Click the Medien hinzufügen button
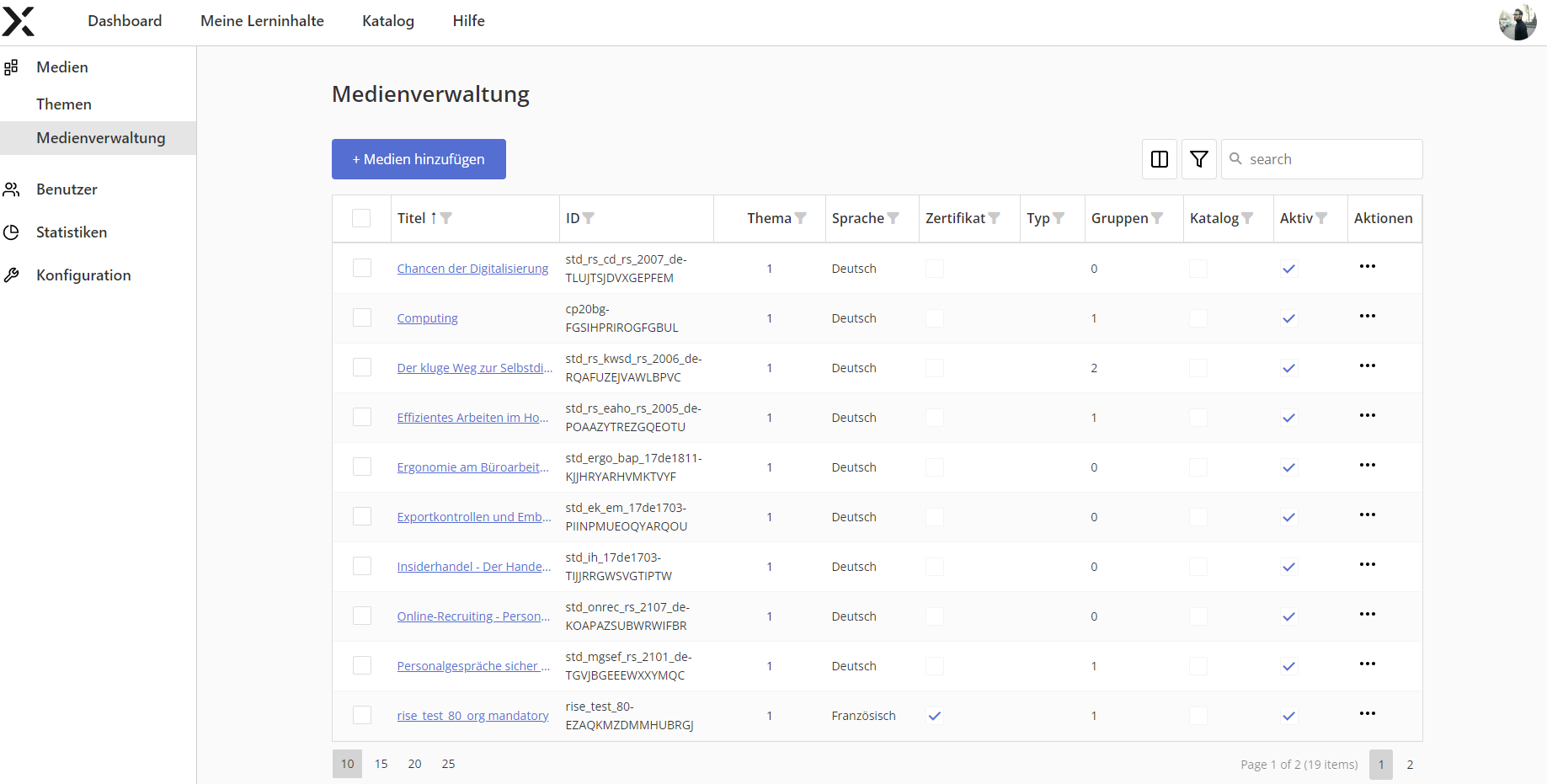Viewport: 1547px width, 784px height. (x=419, y=159)
